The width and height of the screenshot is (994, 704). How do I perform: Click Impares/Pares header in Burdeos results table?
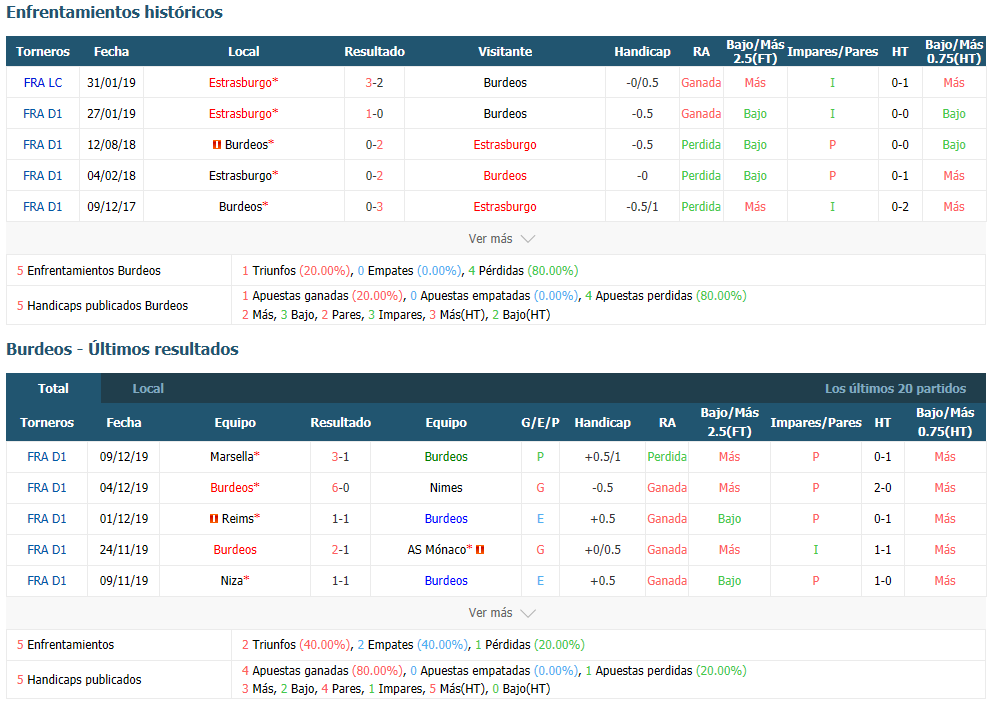click(816, 422)
